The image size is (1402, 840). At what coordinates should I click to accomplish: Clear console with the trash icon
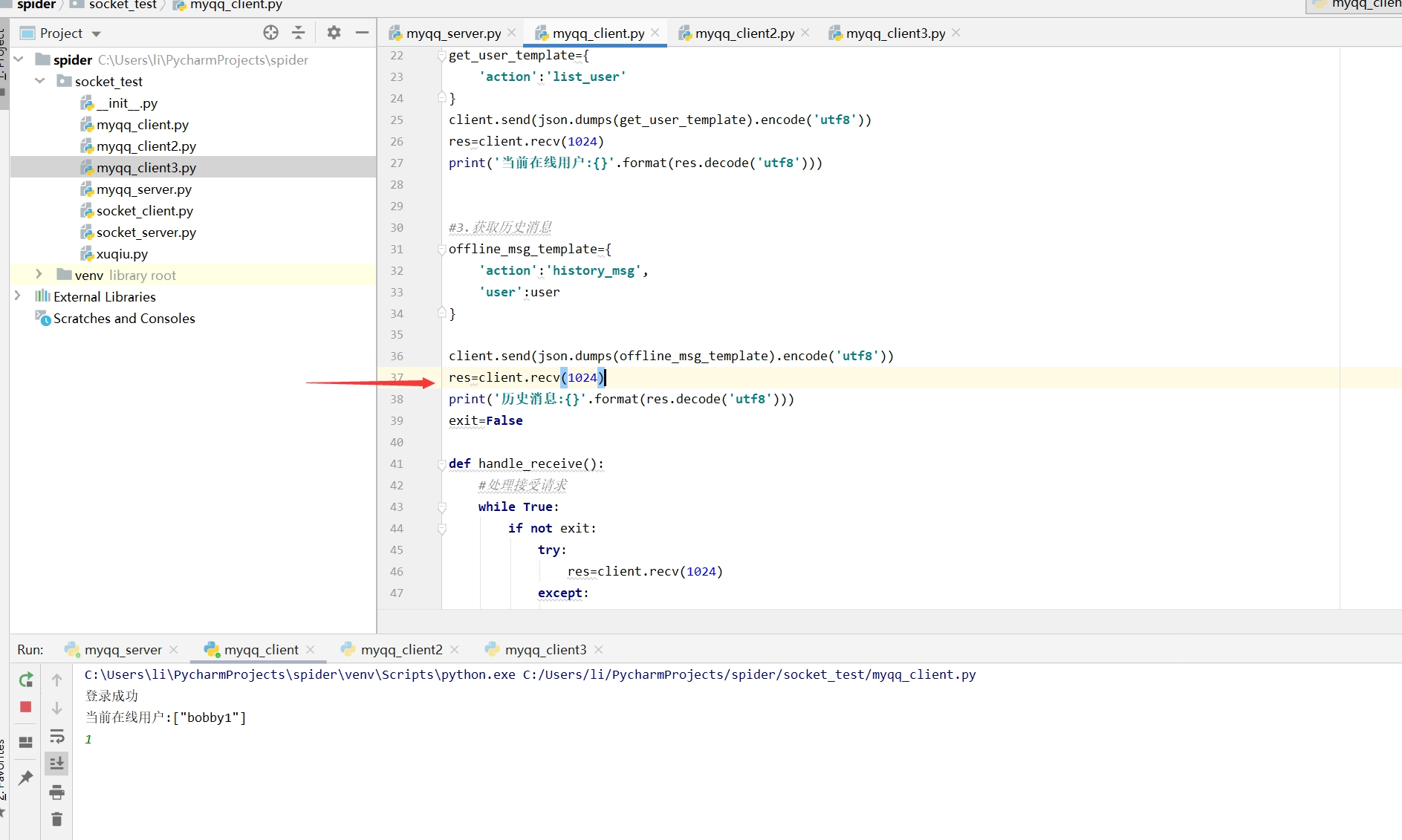tap(56, 819)
